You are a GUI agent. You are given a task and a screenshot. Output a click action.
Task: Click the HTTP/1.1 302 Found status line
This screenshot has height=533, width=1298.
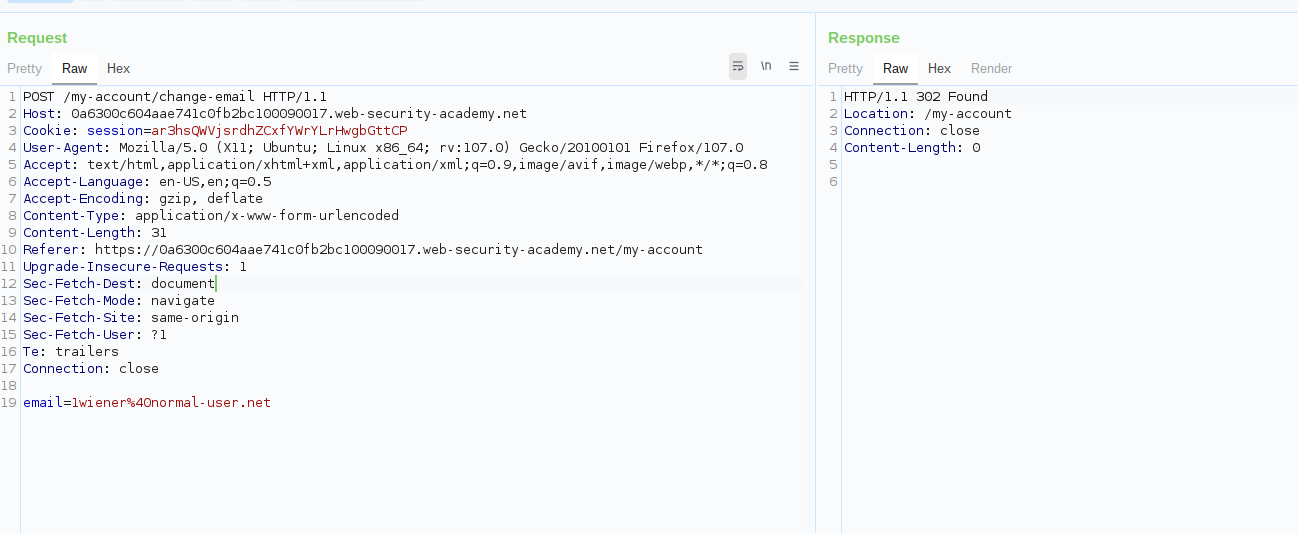[x=916, y=96]
